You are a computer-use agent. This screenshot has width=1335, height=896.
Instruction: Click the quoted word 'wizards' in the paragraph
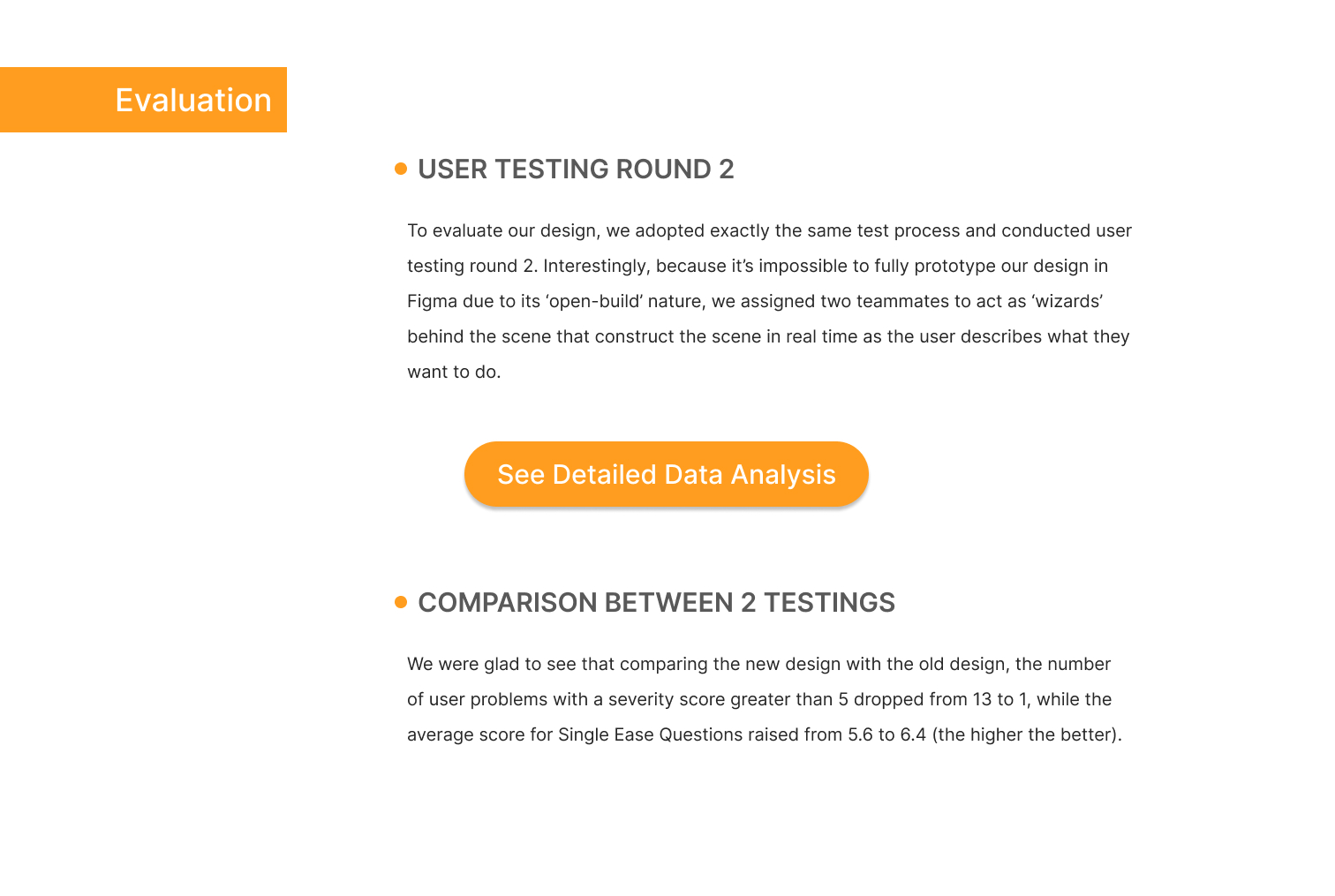tap(1067, 301)
